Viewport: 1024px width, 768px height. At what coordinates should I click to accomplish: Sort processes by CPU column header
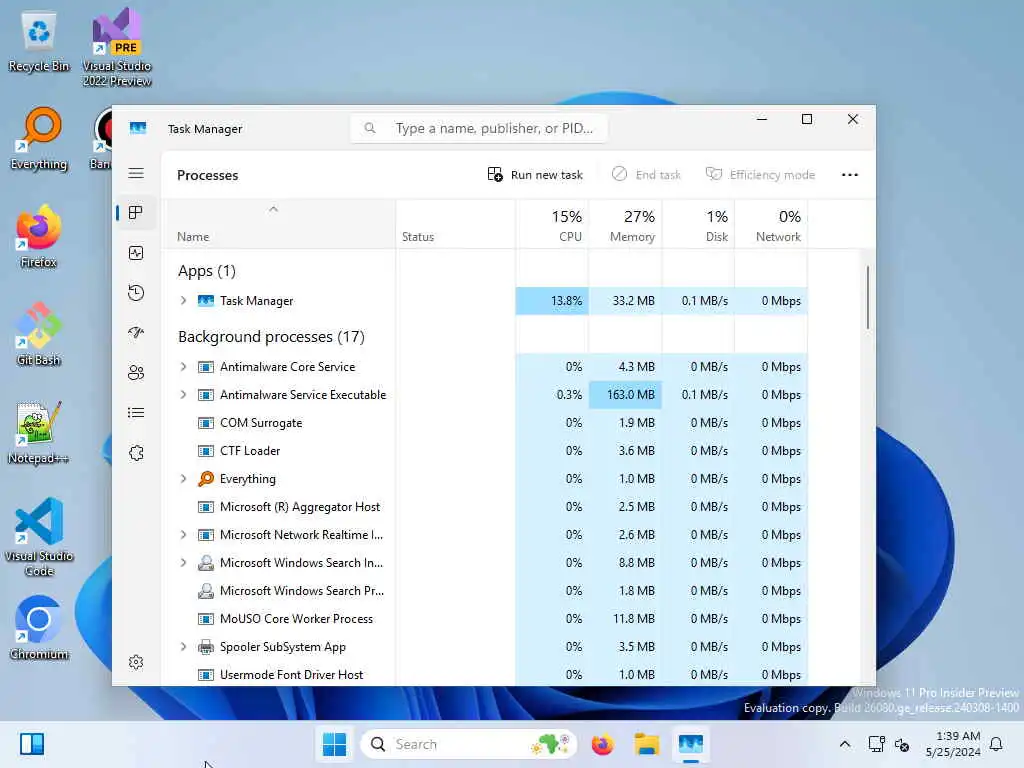pos(552,224)
